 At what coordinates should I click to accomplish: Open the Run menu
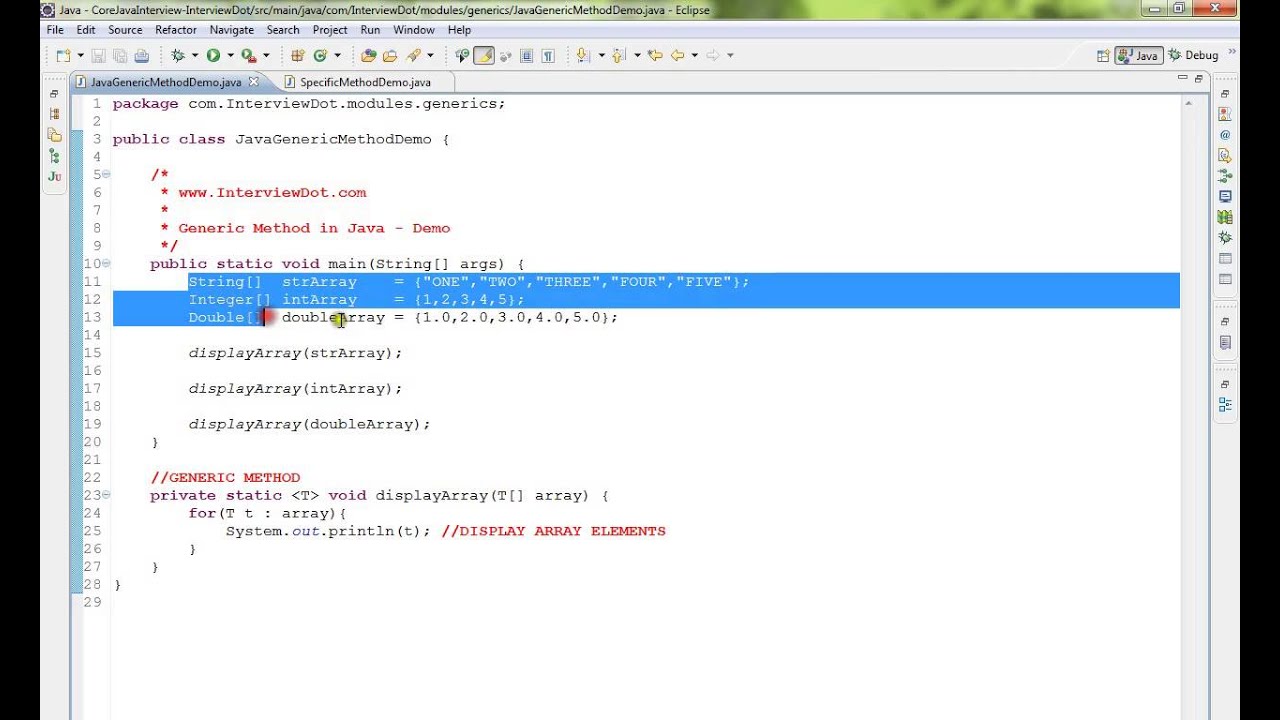click(x=370, y=30)
